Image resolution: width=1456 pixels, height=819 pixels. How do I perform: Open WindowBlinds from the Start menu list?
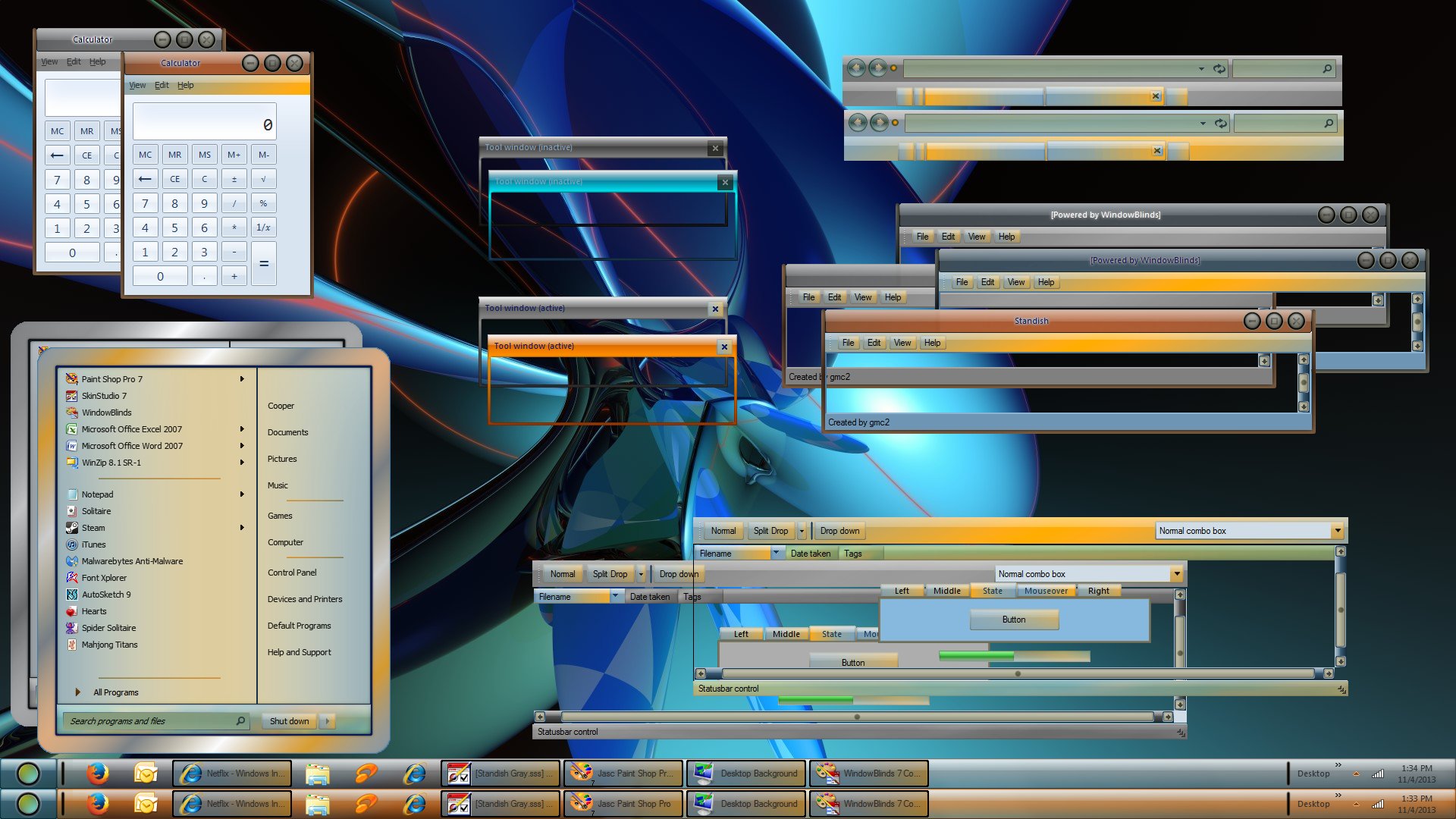106,413
